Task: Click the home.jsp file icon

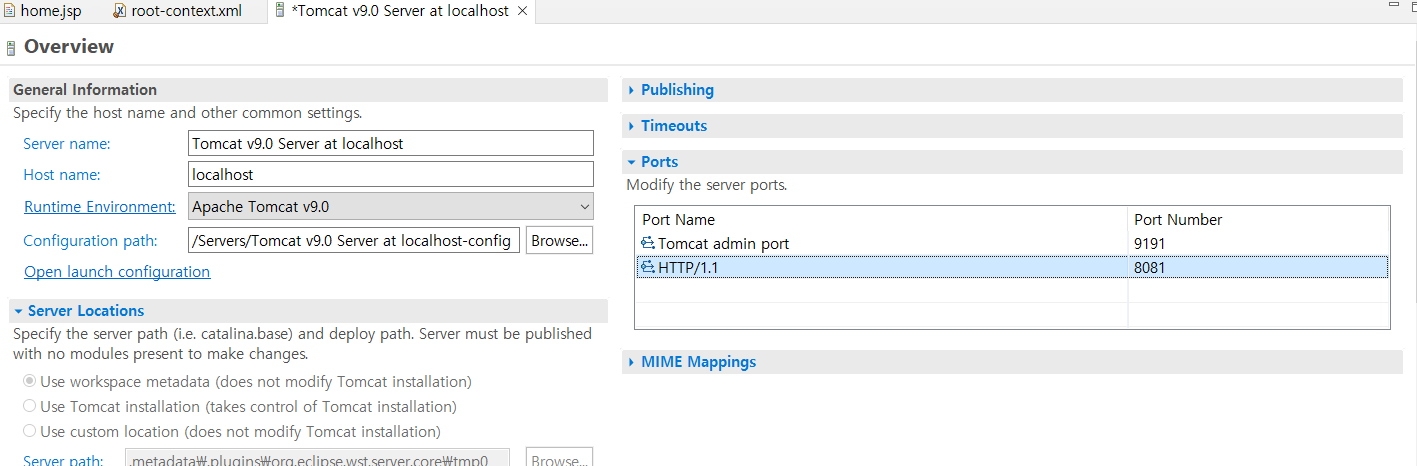Action: click(x=11, y=11)
